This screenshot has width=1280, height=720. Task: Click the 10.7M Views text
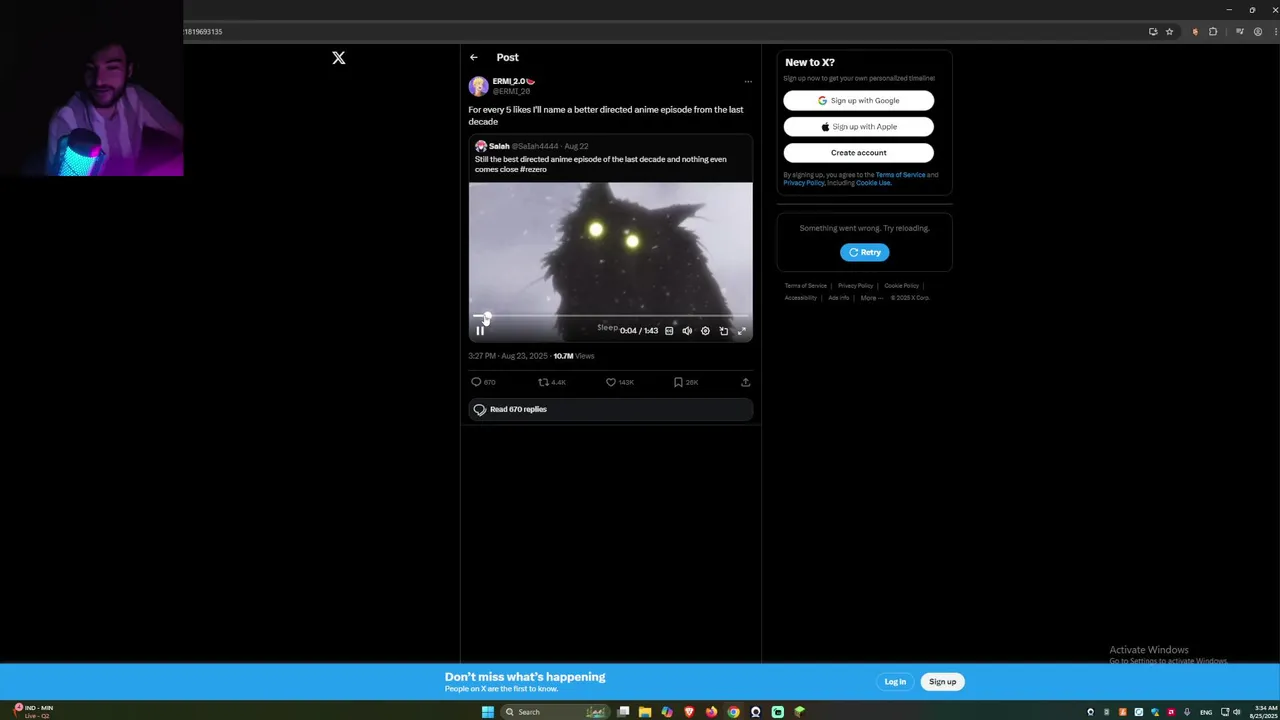pos(574,356)
